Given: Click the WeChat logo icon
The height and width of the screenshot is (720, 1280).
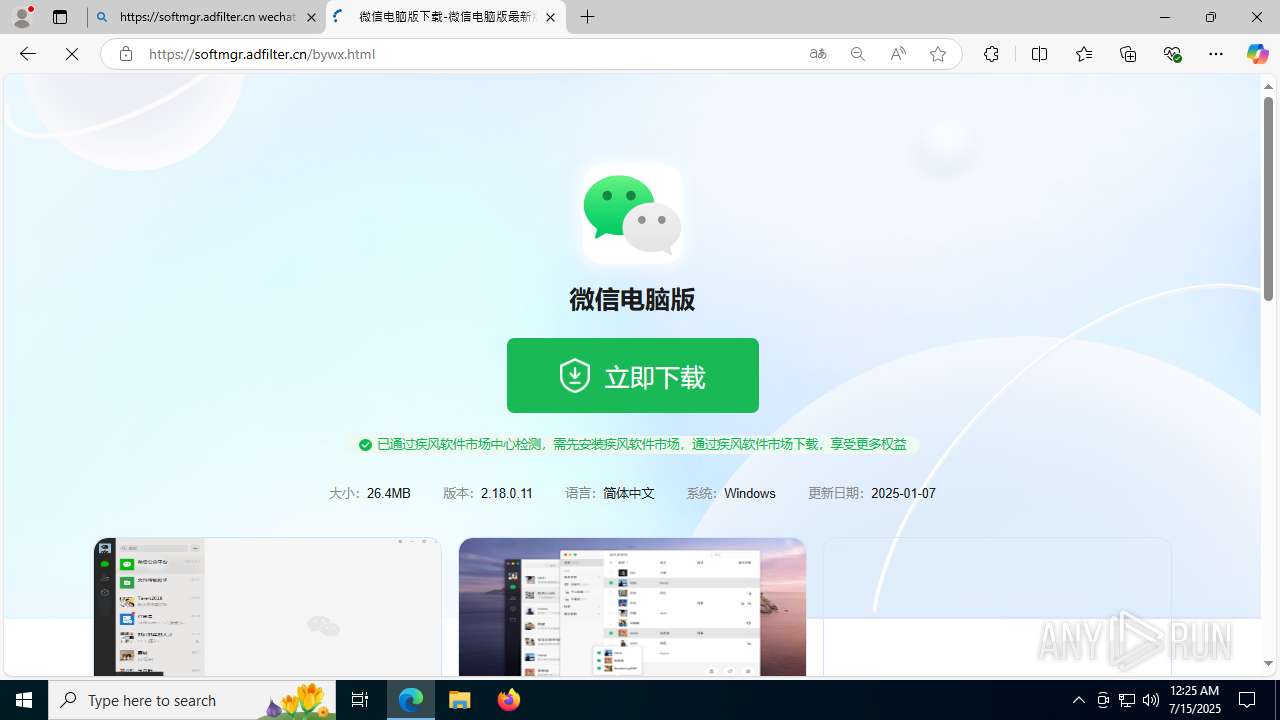Looking at the screenshot, I should (632, 214).
